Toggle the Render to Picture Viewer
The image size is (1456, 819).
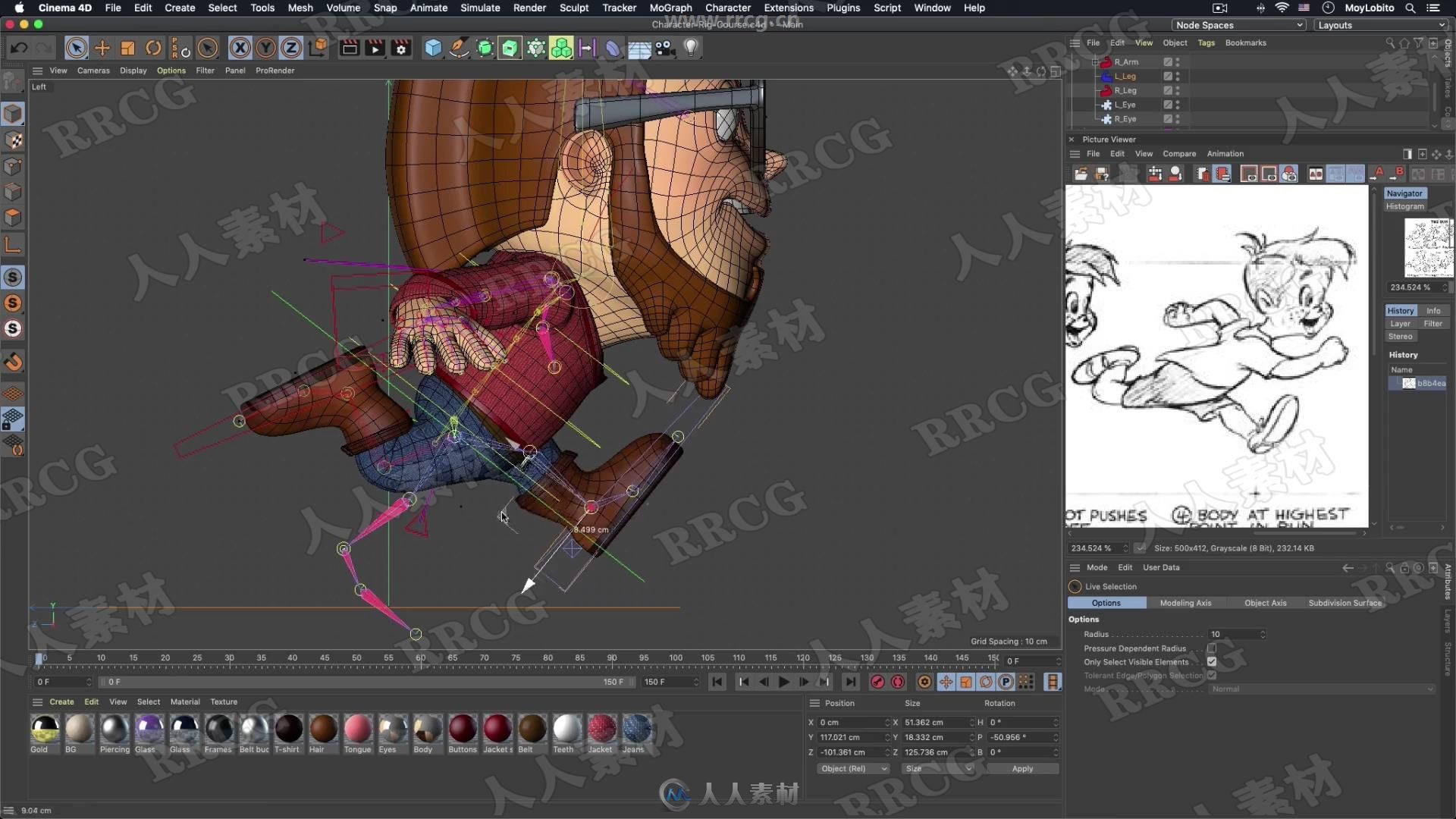[x=375, y=47]
